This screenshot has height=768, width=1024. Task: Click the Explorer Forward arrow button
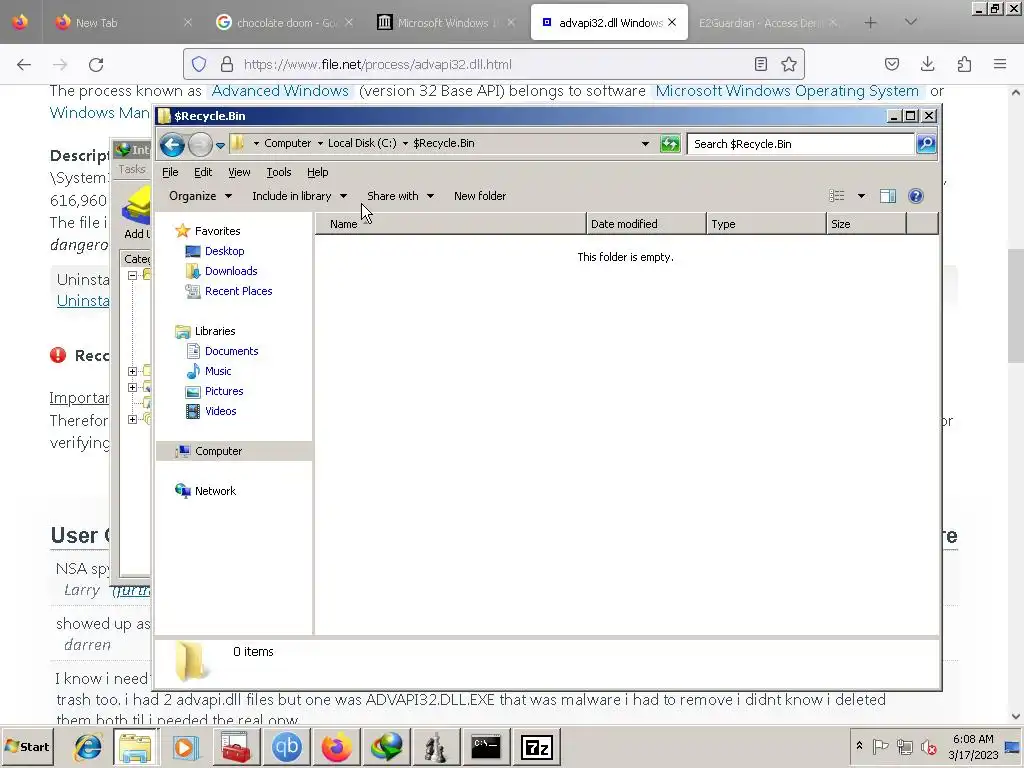pyautogui.click(x=200, y=144)
